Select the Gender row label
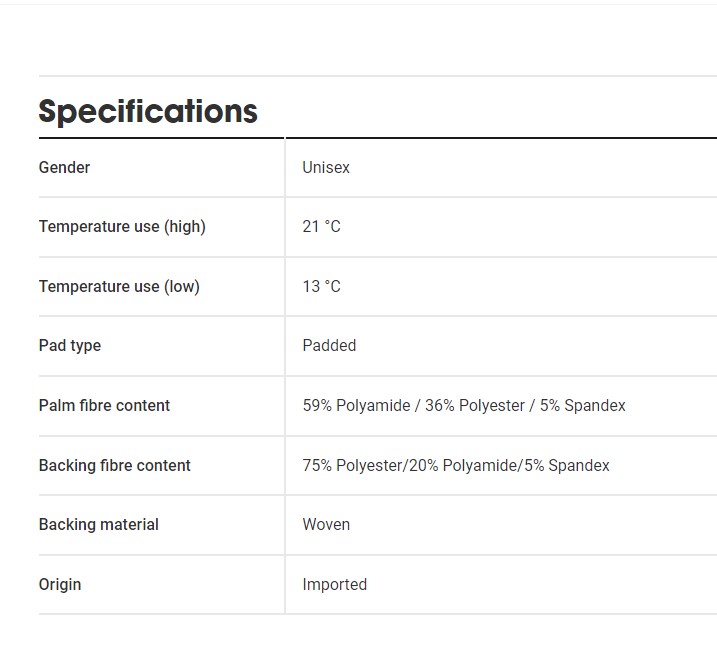Image resolution: width=717 pixels, height=667 pixels. [x=64, y=167]
